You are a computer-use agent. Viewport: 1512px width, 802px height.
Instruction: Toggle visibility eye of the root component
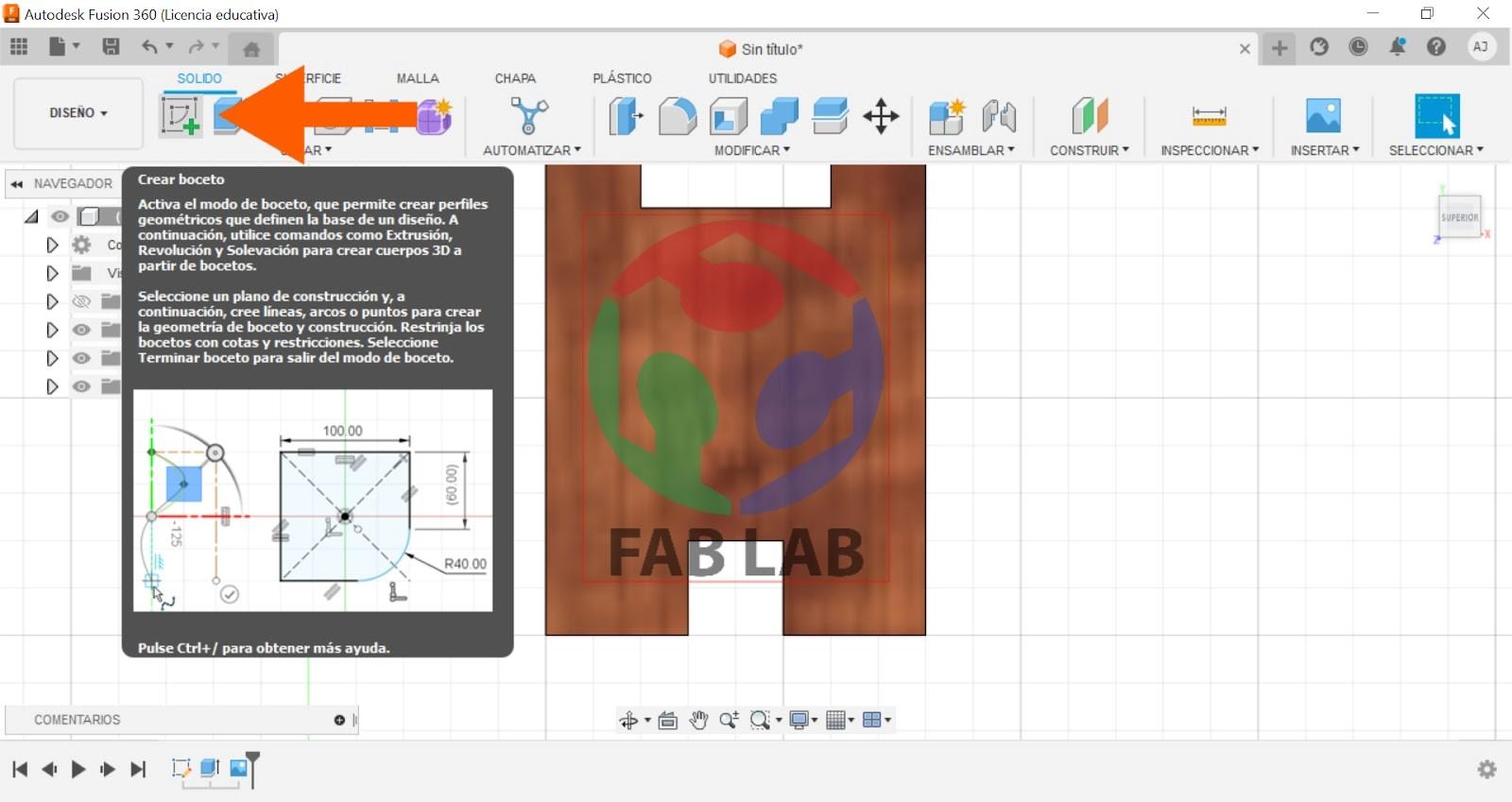pyautogui.click(x=60, y=216)
